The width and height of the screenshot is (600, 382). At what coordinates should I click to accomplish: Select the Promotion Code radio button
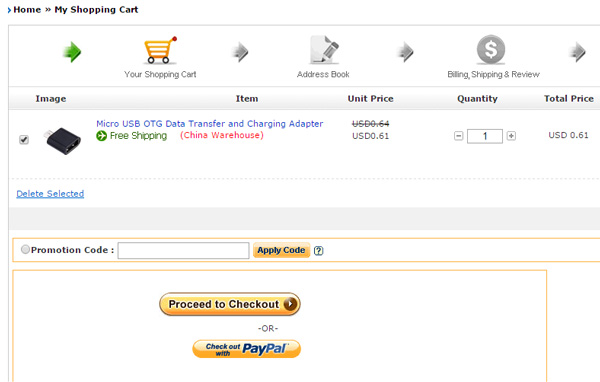25,250
